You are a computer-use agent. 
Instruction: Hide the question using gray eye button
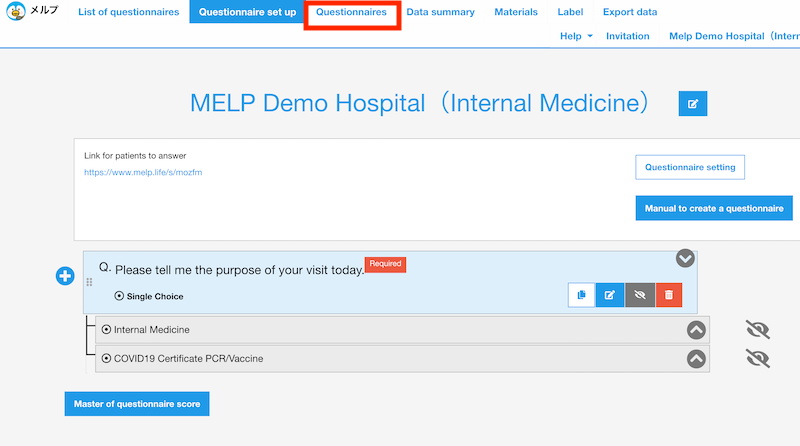pos(640,295)
